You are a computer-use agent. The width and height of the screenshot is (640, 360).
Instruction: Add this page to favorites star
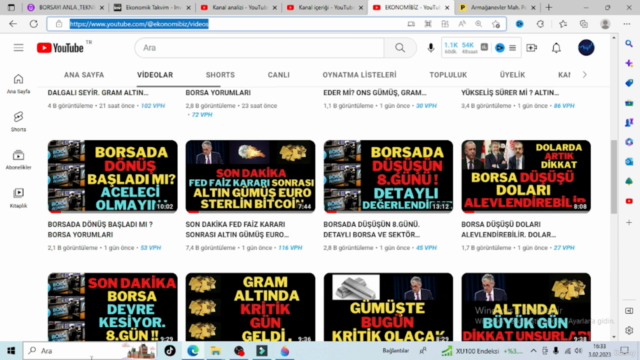click(496, 24)
